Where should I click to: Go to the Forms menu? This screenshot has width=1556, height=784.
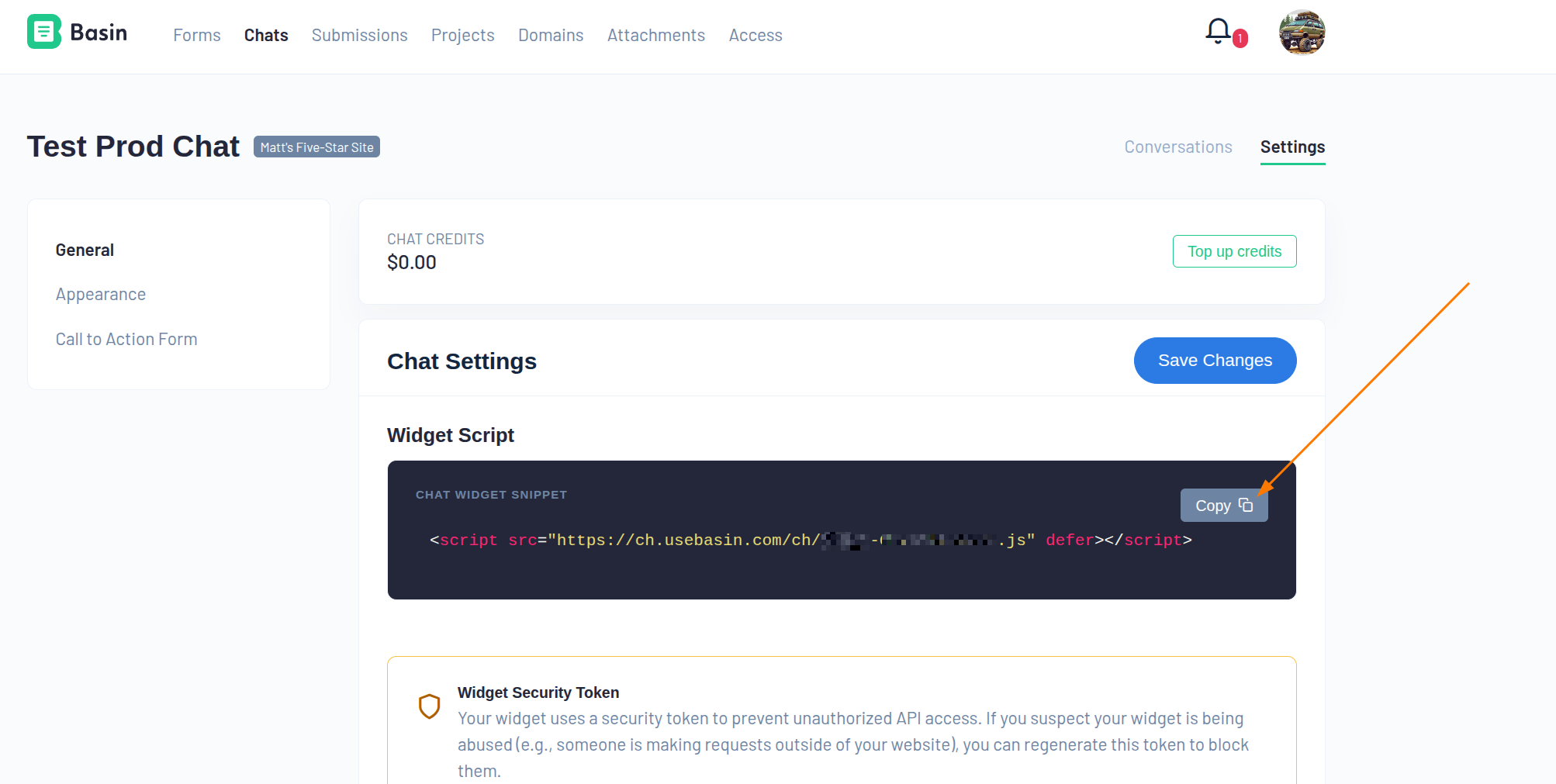(197, 36)
